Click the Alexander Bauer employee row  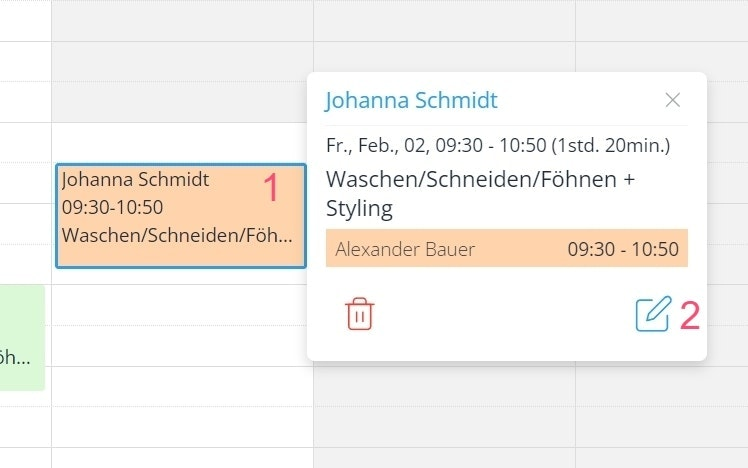[507, 248]
